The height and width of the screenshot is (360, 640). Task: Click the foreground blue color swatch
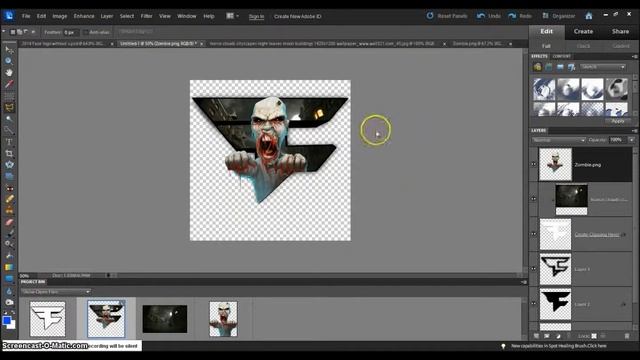pyautogui.click(x=7, y=320)
